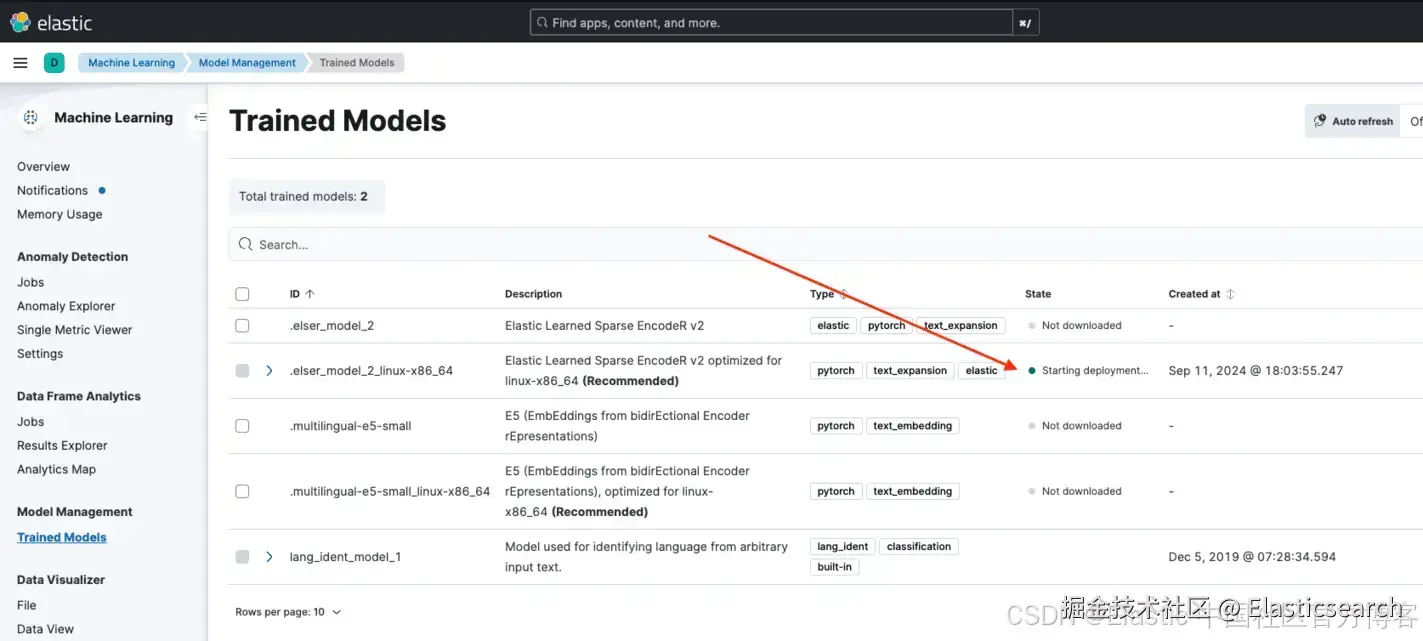Expand the .elser_model_2_linux-x86_64 row

tap(269, 371)
